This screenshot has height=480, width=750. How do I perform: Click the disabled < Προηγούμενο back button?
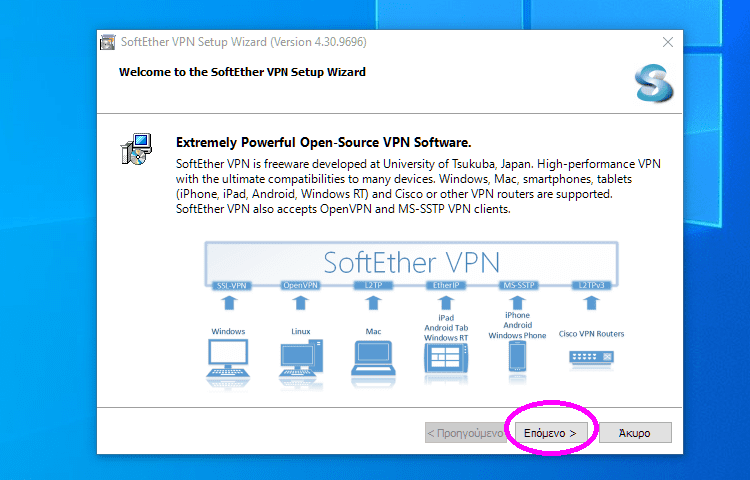pos(465,433)
